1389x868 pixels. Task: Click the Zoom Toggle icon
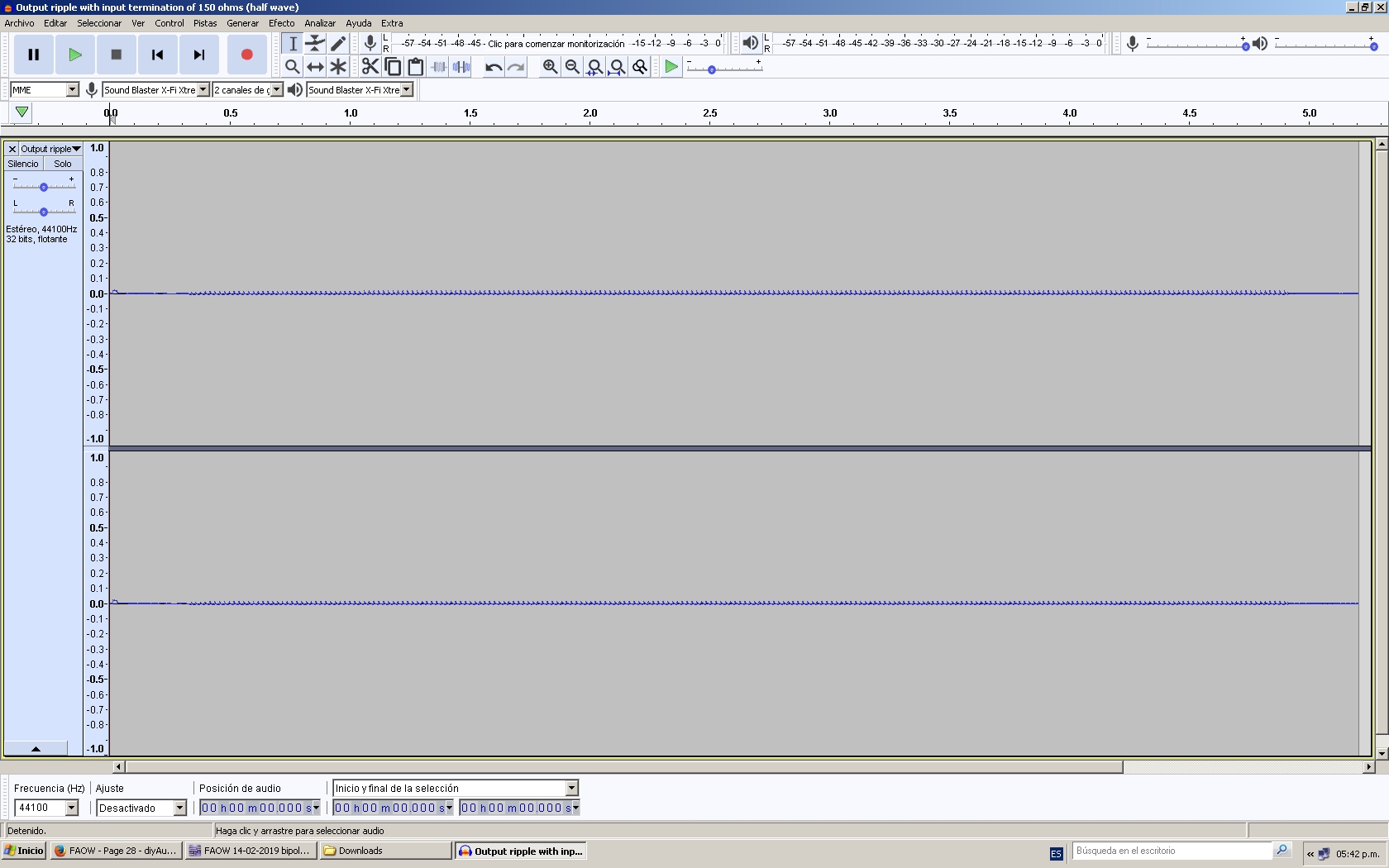pyautogui.click(x=639, y=66)
